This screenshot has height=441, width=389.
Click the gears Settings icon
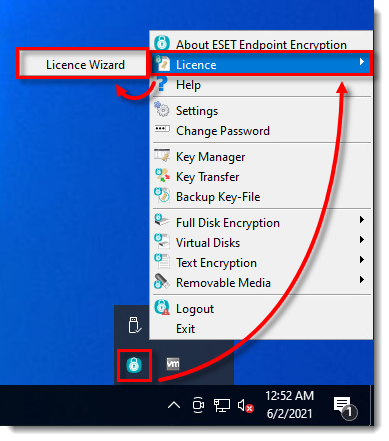[x=162, y=109]
